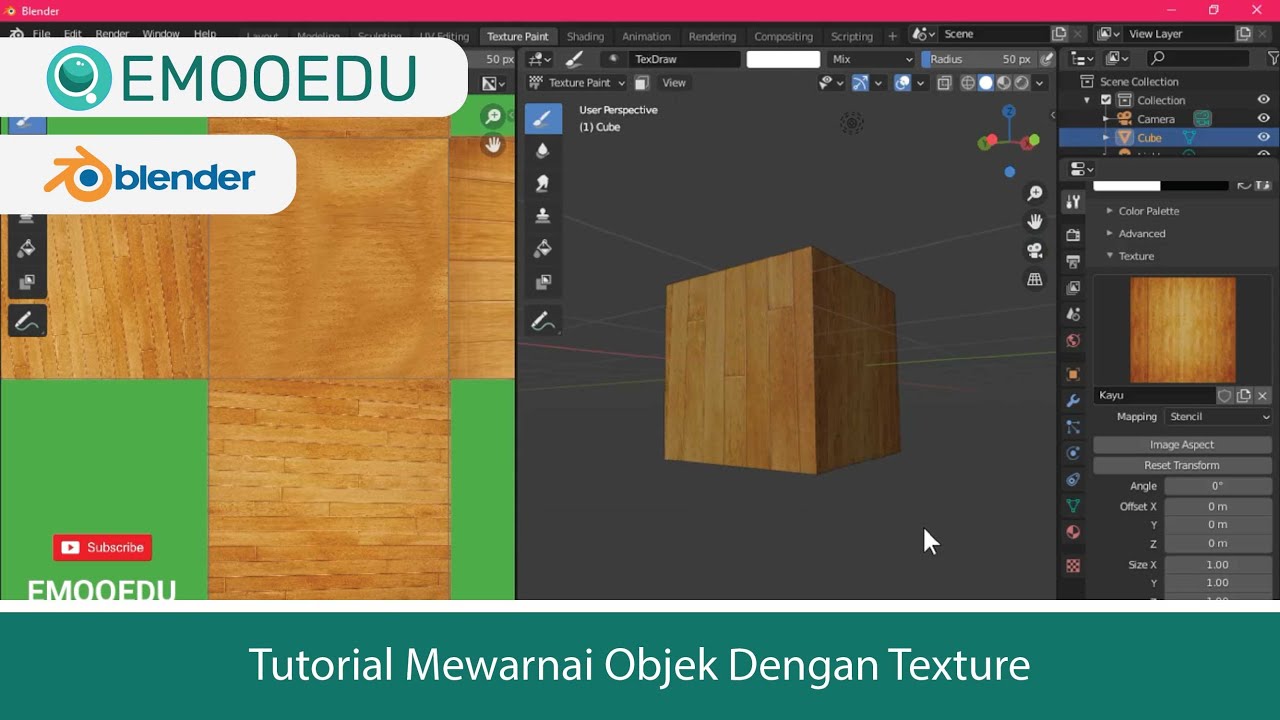Toggle the camera view icon in viewport
This screenshot has width=1280, height=720.
pyautogui.click(x=1035, y=251)
